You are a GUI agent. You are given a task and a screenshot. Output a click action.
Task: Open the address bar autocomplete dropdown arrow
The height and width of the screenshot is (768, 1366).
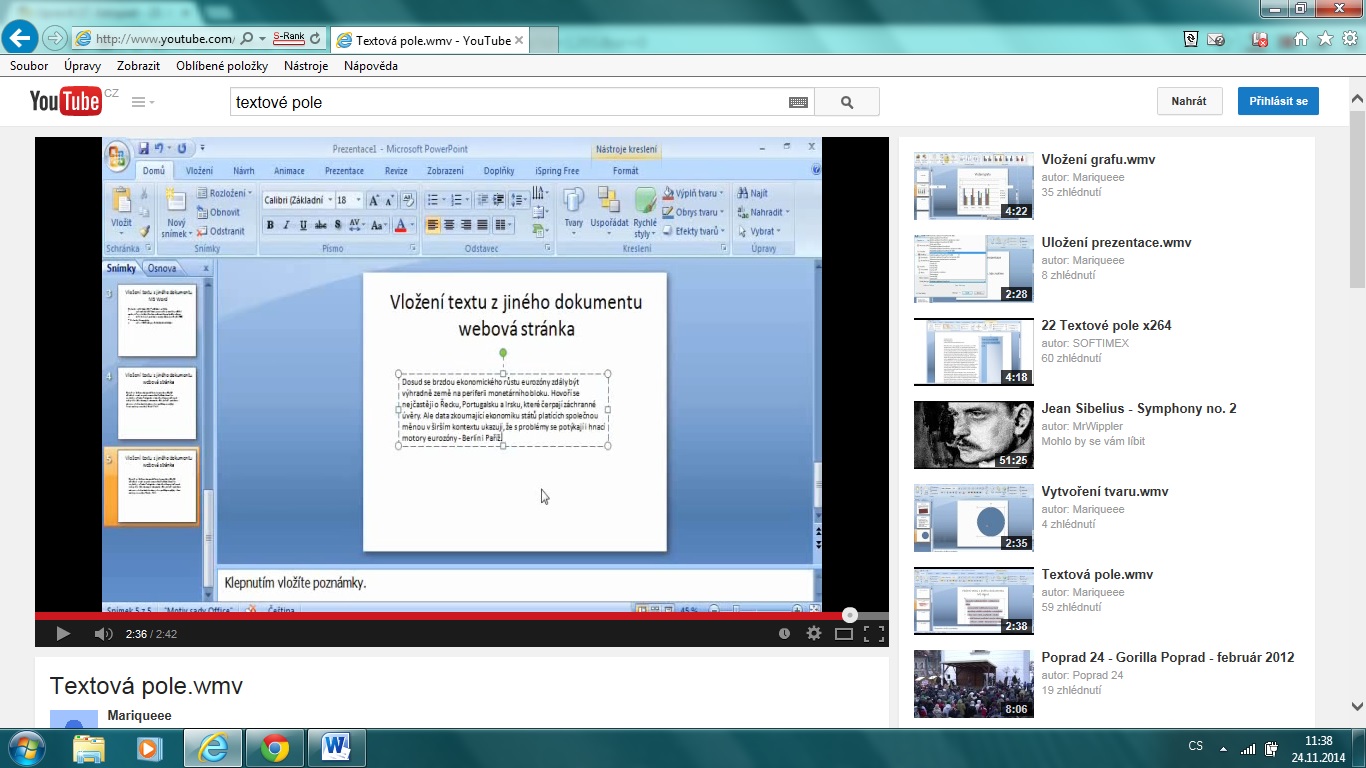(262, 39)
